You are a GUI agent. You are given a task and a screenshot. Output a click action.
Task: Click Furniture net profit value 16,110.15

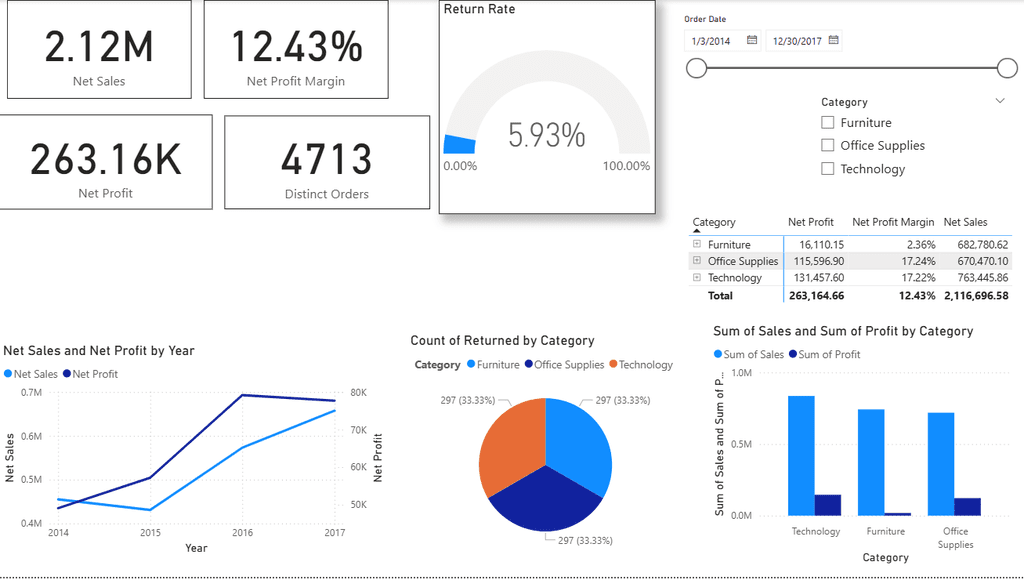click(822, 244)
